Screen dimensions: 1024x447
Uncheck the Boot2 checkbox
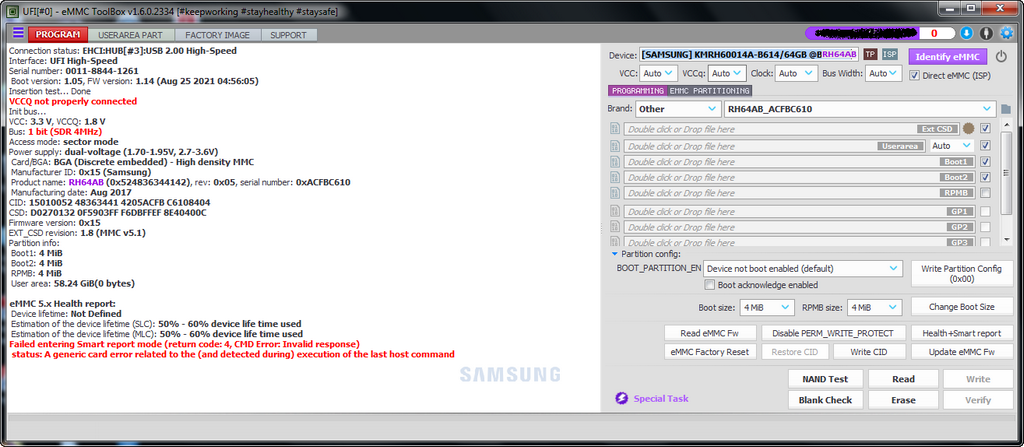tap(985, 176)
